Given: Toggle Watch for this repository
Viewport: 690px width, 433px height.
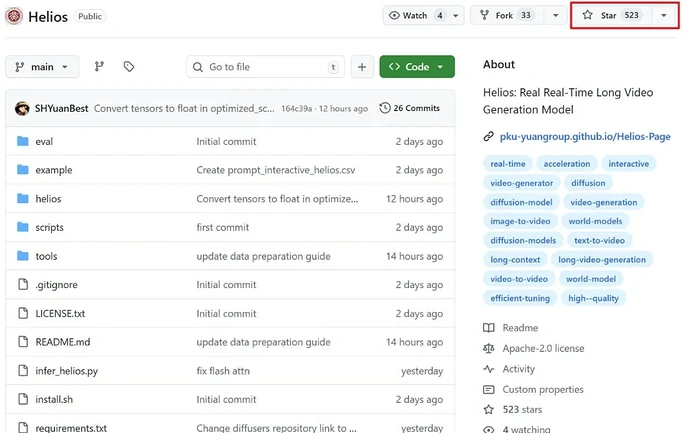Looking at the screenshot, I should [x=415, y=15].
